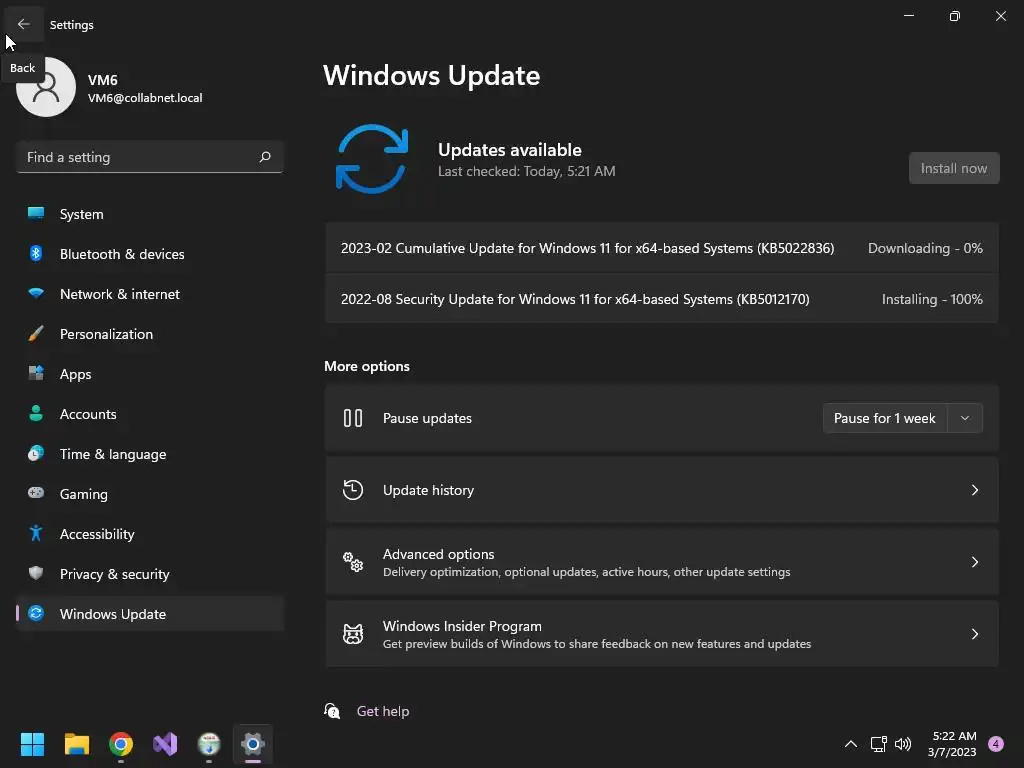Click the Advanced options gears icon

pyautogui.click(x=353, y=562)
